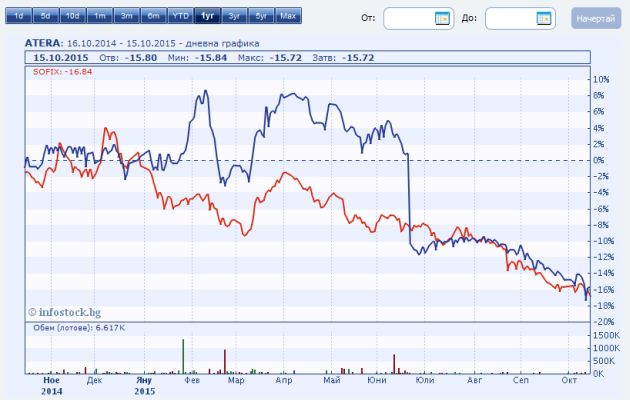Click the tall green volume bar near Фев
The image size is (630, 400).
(183, 357)
